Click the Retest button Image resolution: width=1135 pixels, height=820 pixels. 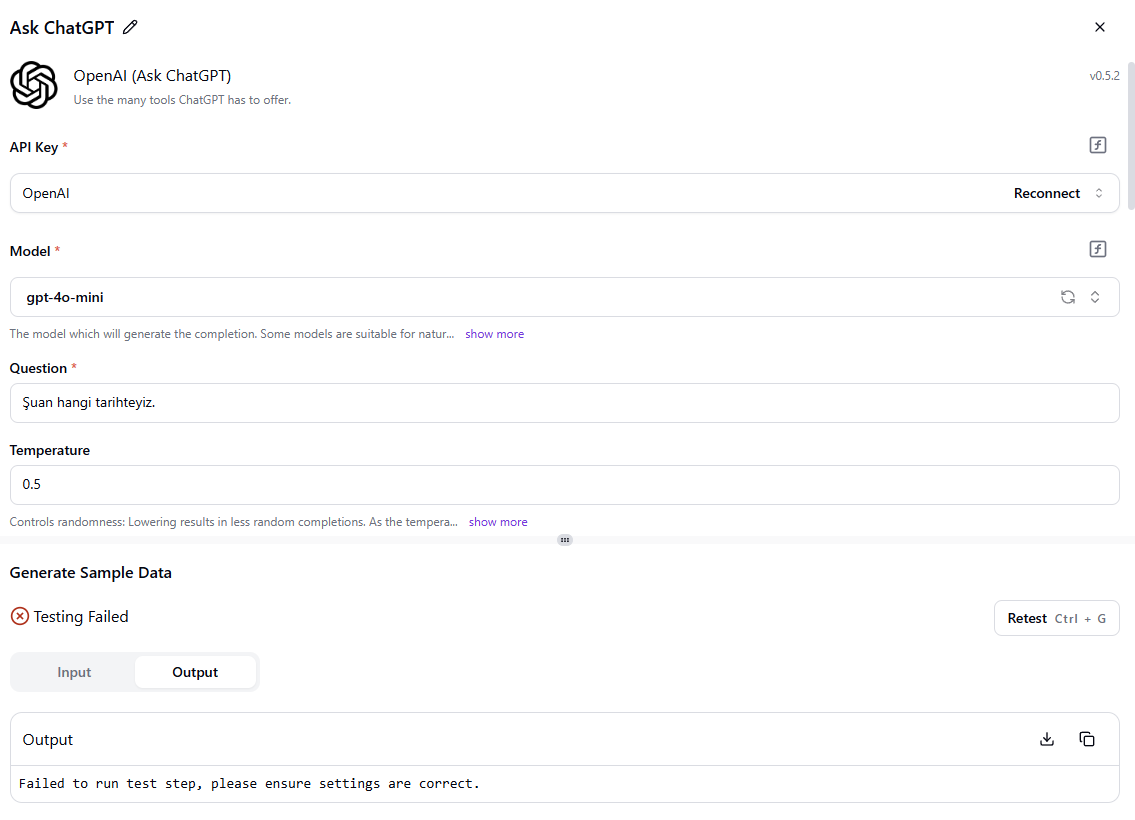pyautogui.click(x=1057, y=619)
